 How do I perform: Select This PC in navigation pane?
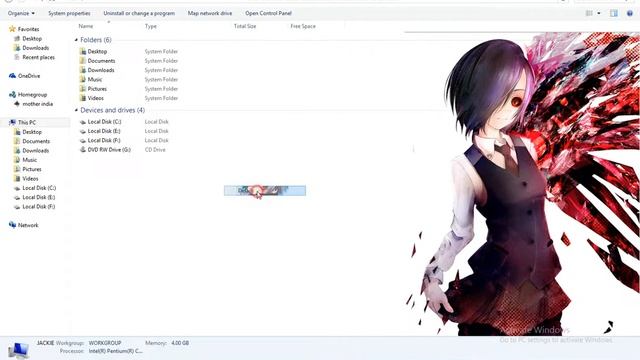[27, 122]
